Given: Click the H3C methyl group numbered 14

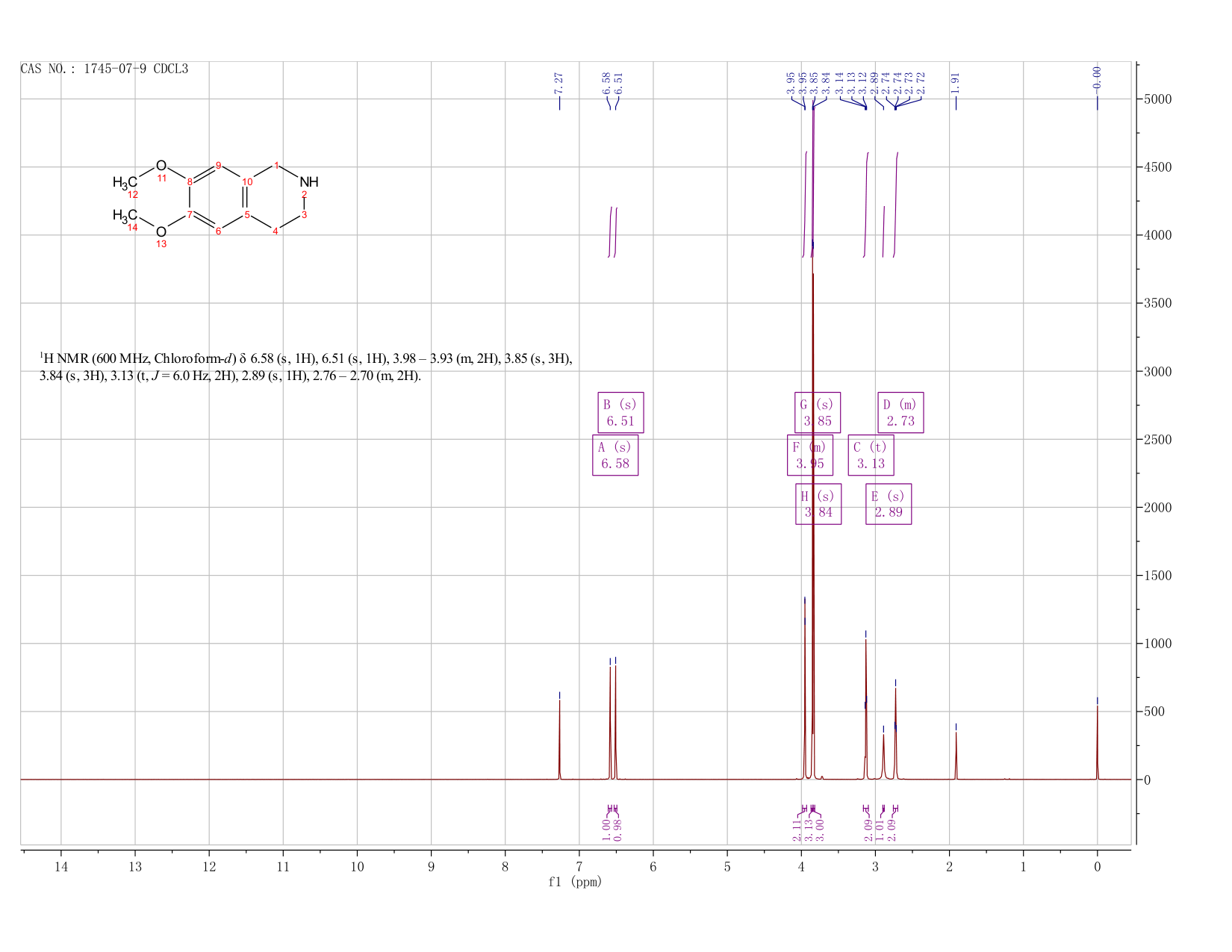Looking at the screenshot, I should pos(125,216).
